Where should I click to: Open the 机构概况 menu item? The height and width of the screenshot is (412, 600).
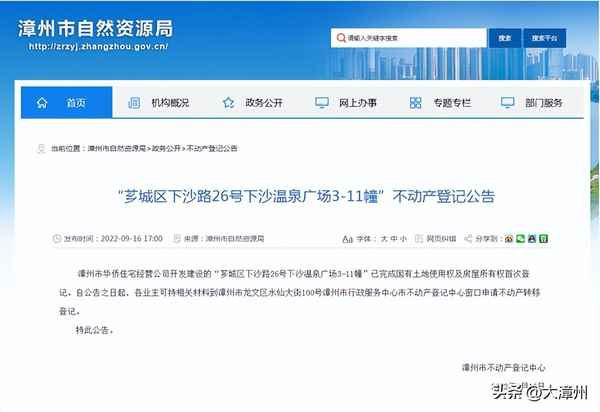click(170, 103)
